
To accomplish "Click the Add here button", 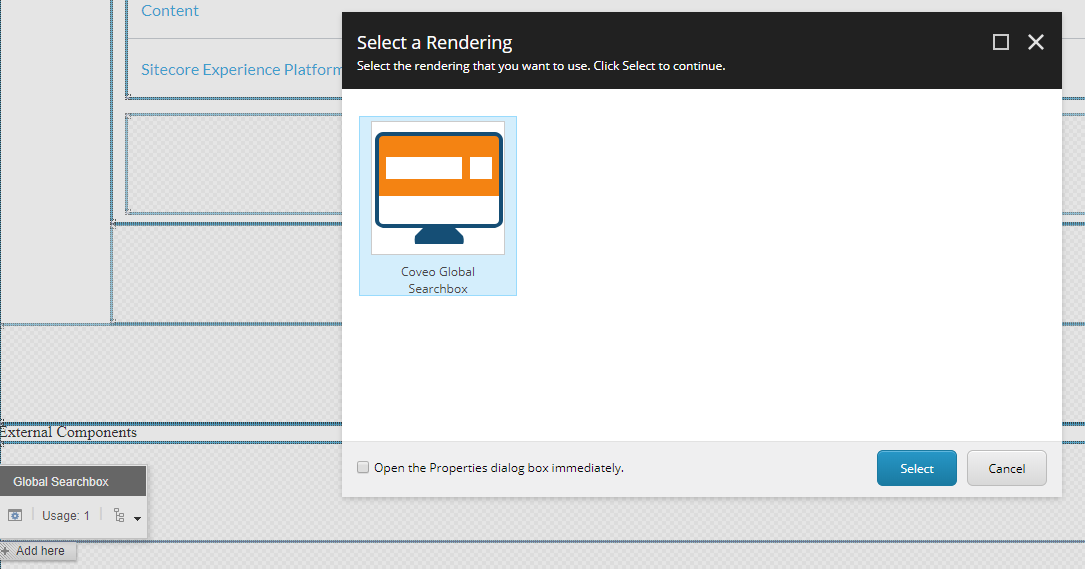I will [37, 551].
